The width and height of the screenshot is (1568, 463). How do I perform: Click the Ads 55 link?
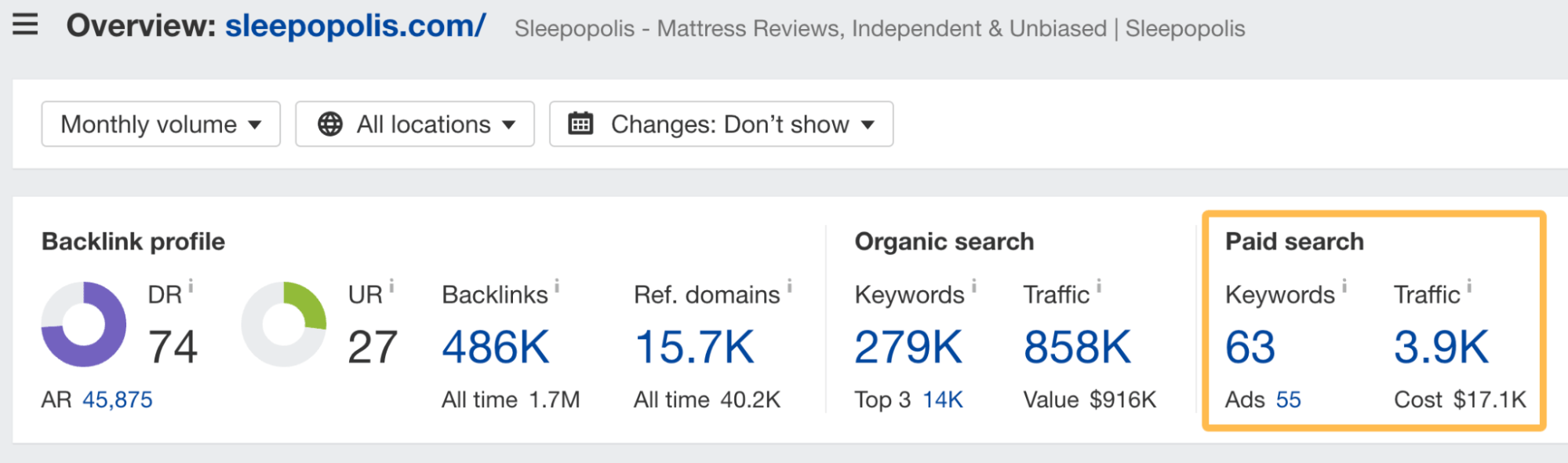coord(1288,399)
